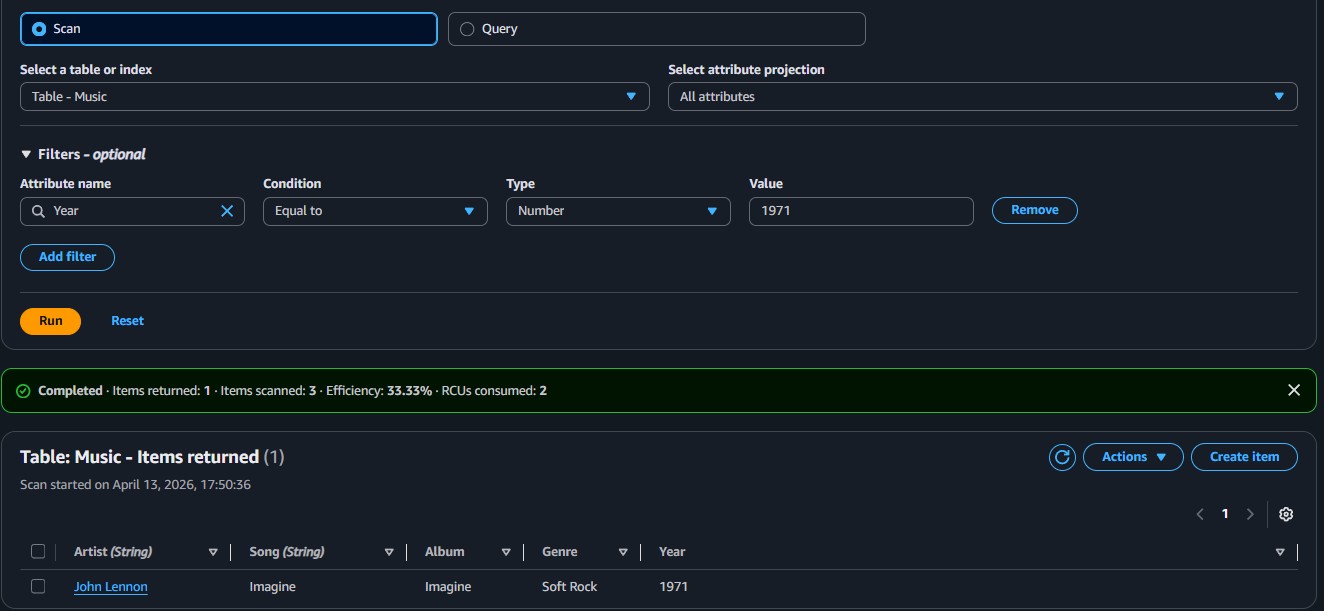Sort by the Song column arrow
This screenshot has height=611, width=1324.
point(389,552)
